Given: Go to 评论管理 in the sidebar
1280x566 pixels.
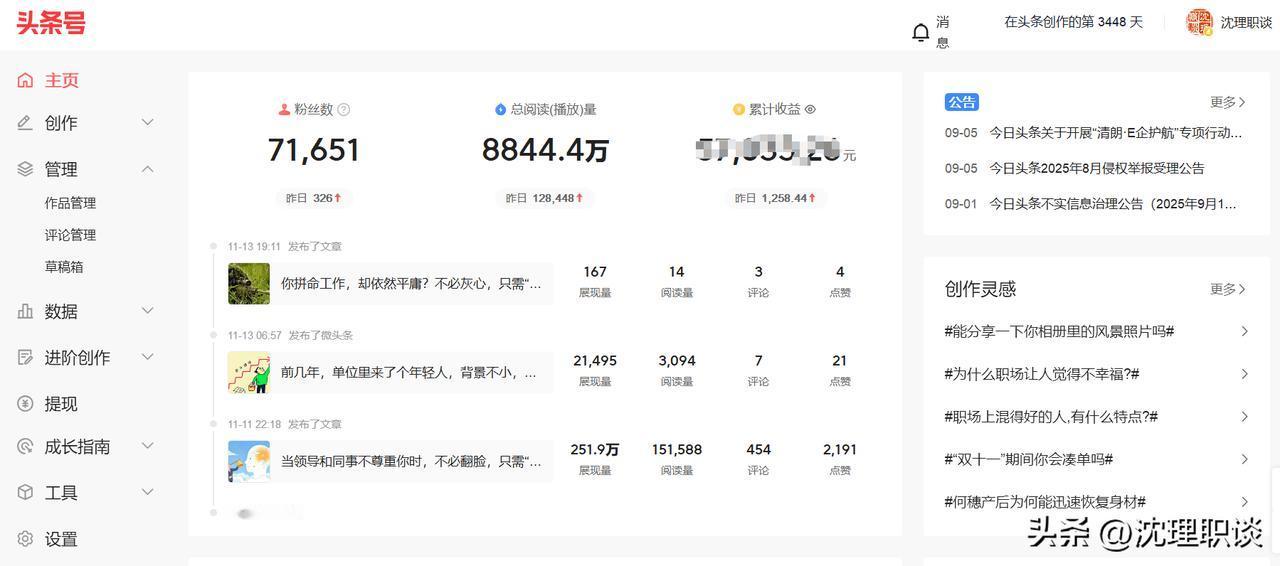Looking at the screenshot, I should pos(70,235).
